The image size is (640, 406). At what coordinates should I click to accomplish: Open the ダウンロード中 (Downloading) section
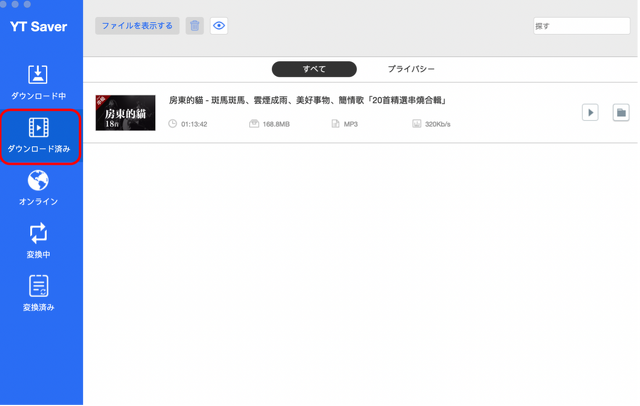point(38,82)
